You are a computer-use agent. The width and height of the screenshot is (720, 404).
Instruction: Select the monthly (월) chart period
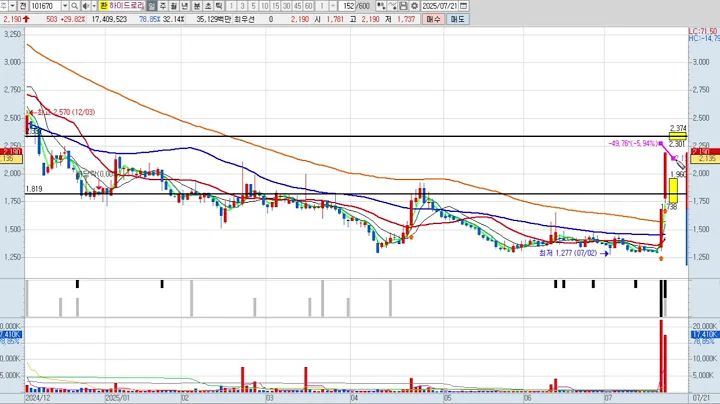[174, 6]
